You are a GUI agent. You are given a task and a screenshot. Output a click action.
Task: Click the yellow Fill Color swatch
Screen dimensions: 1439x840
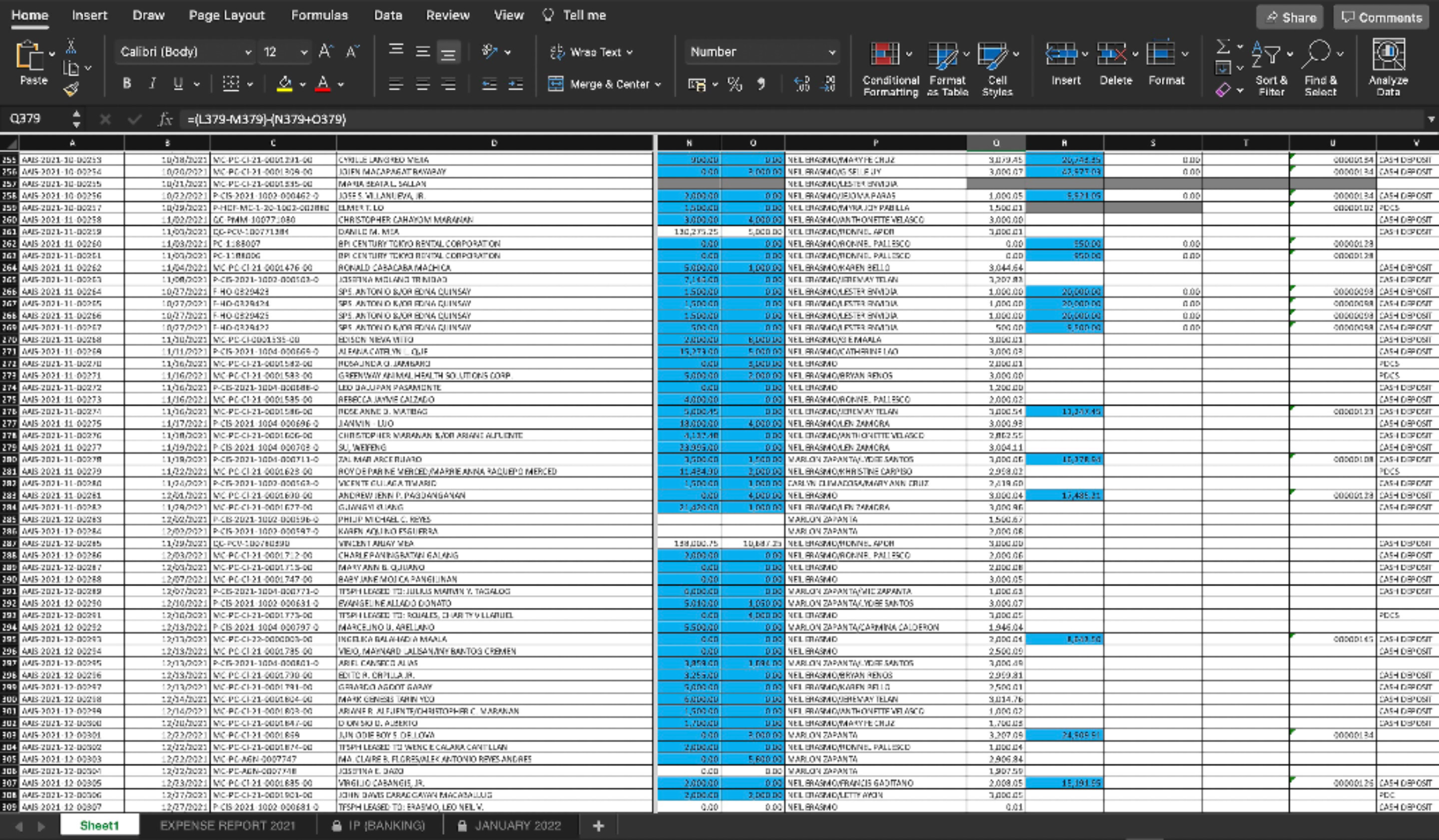pos(284,84)
